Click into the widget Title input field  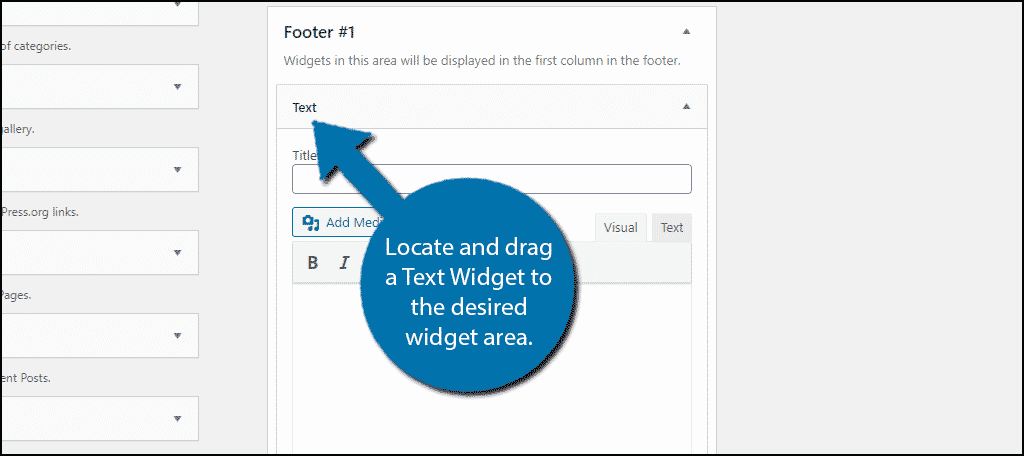(491, 179)
